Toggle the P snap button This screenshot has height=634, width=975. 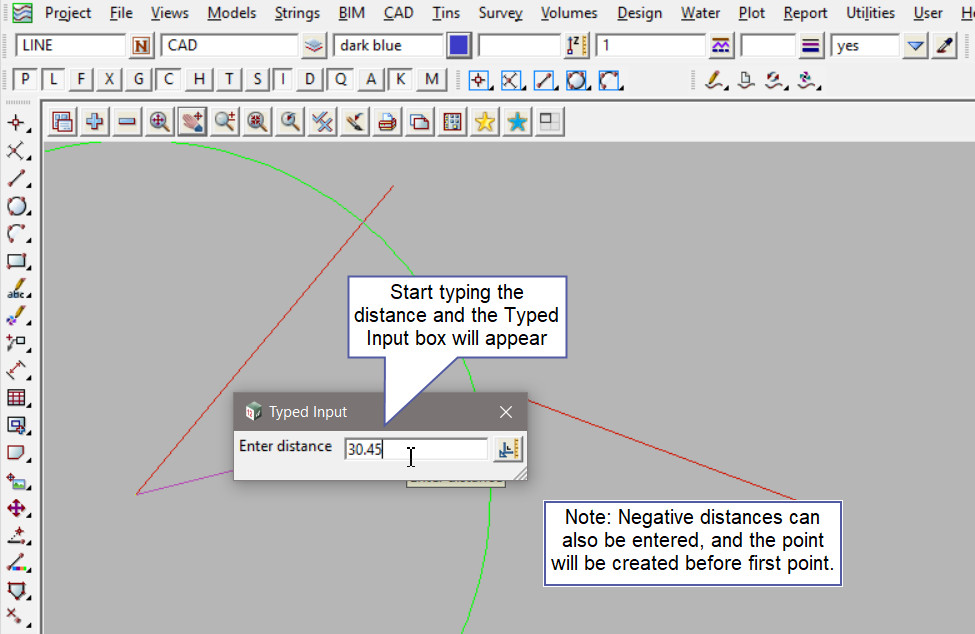[x=25, y=80]
